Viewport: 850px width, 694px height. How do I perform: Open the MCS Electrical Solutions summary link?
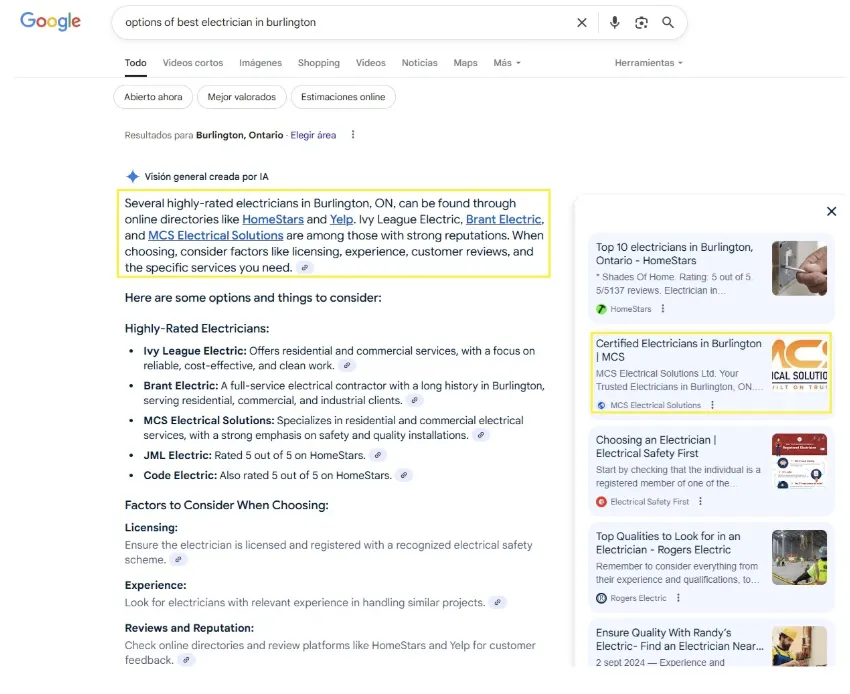216,235
